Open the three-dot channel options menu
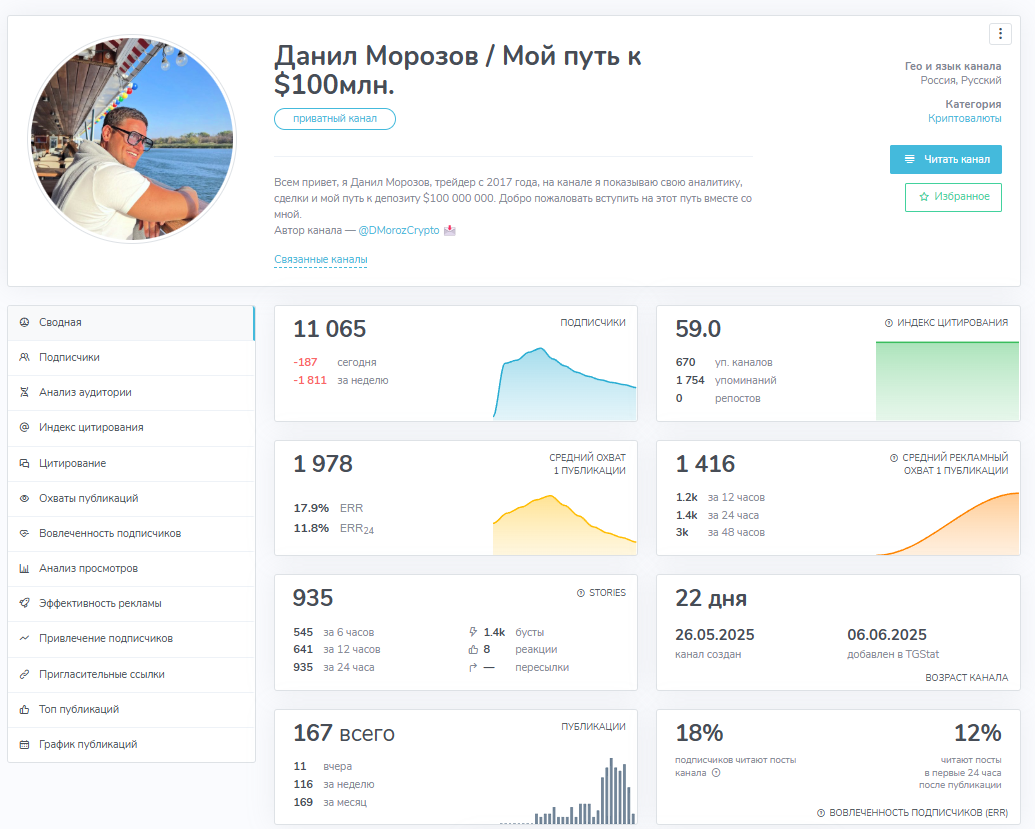Viewport: 1035px width, 829px height. tap(1000, 33)
